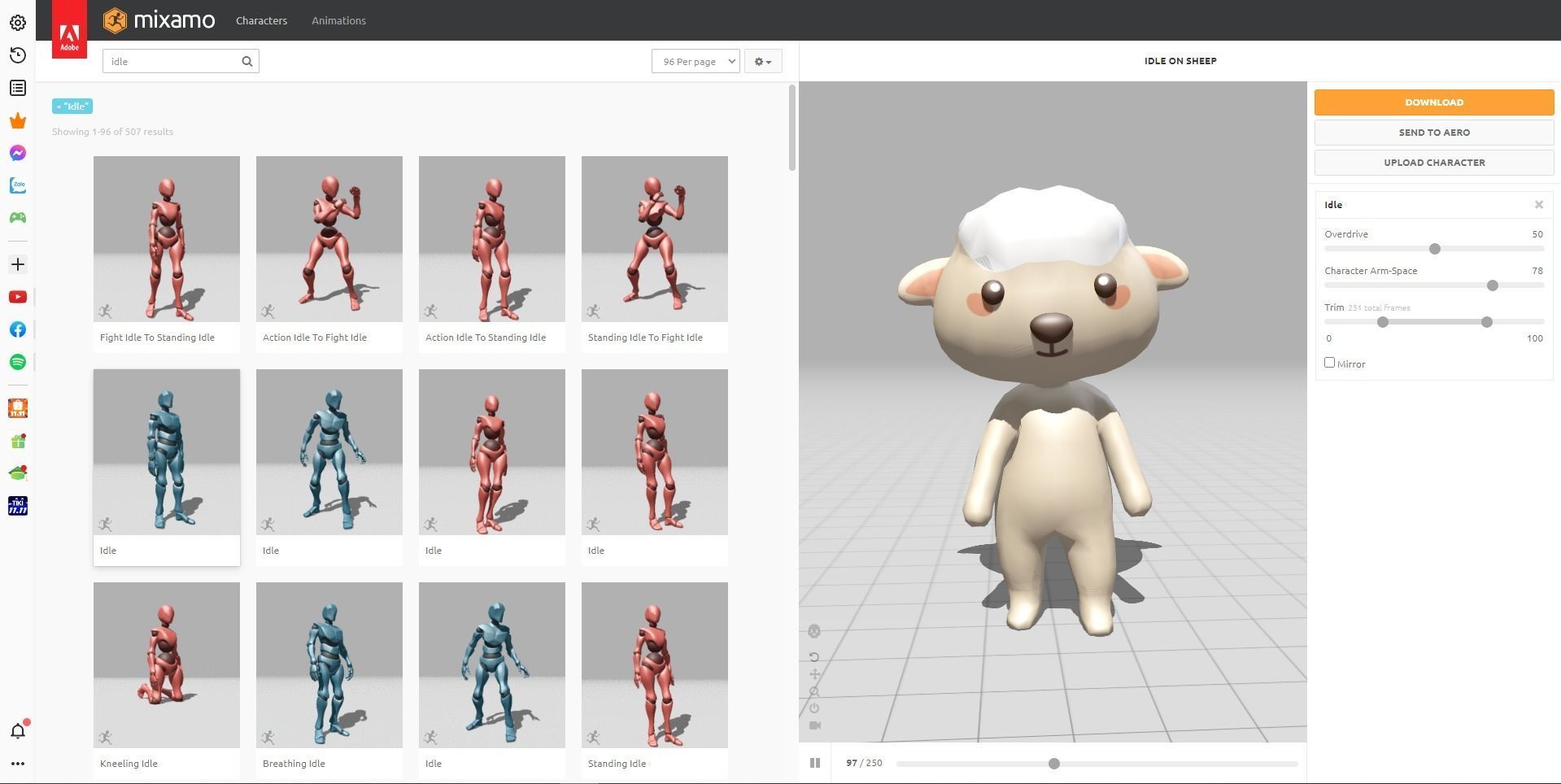Enable the Mirror checkbox
This screenshot has width=1561, height=784.
point(1329,363)
